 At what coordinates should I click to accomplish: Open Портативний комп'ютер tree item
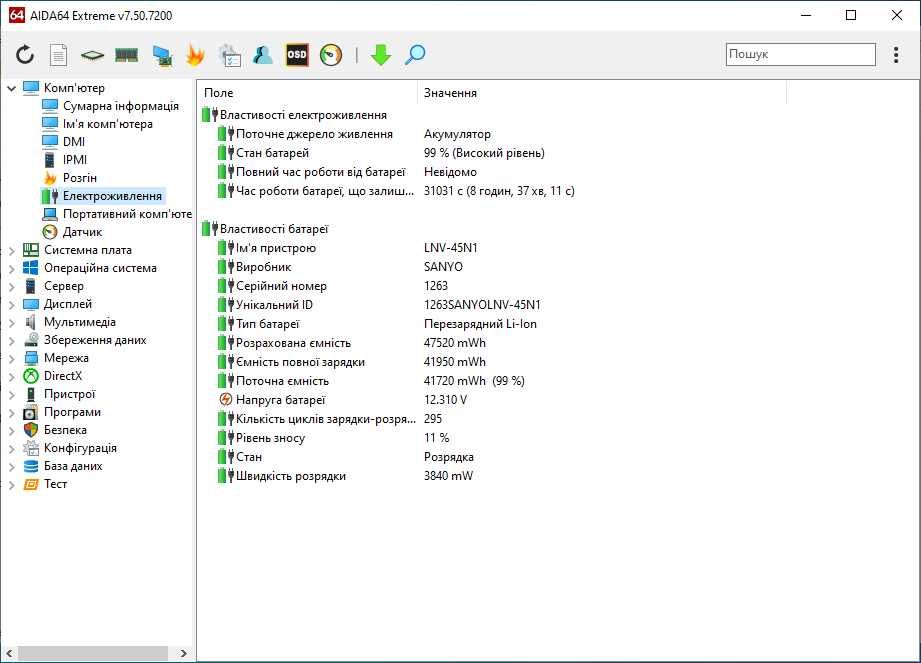[x=127, y=214]
